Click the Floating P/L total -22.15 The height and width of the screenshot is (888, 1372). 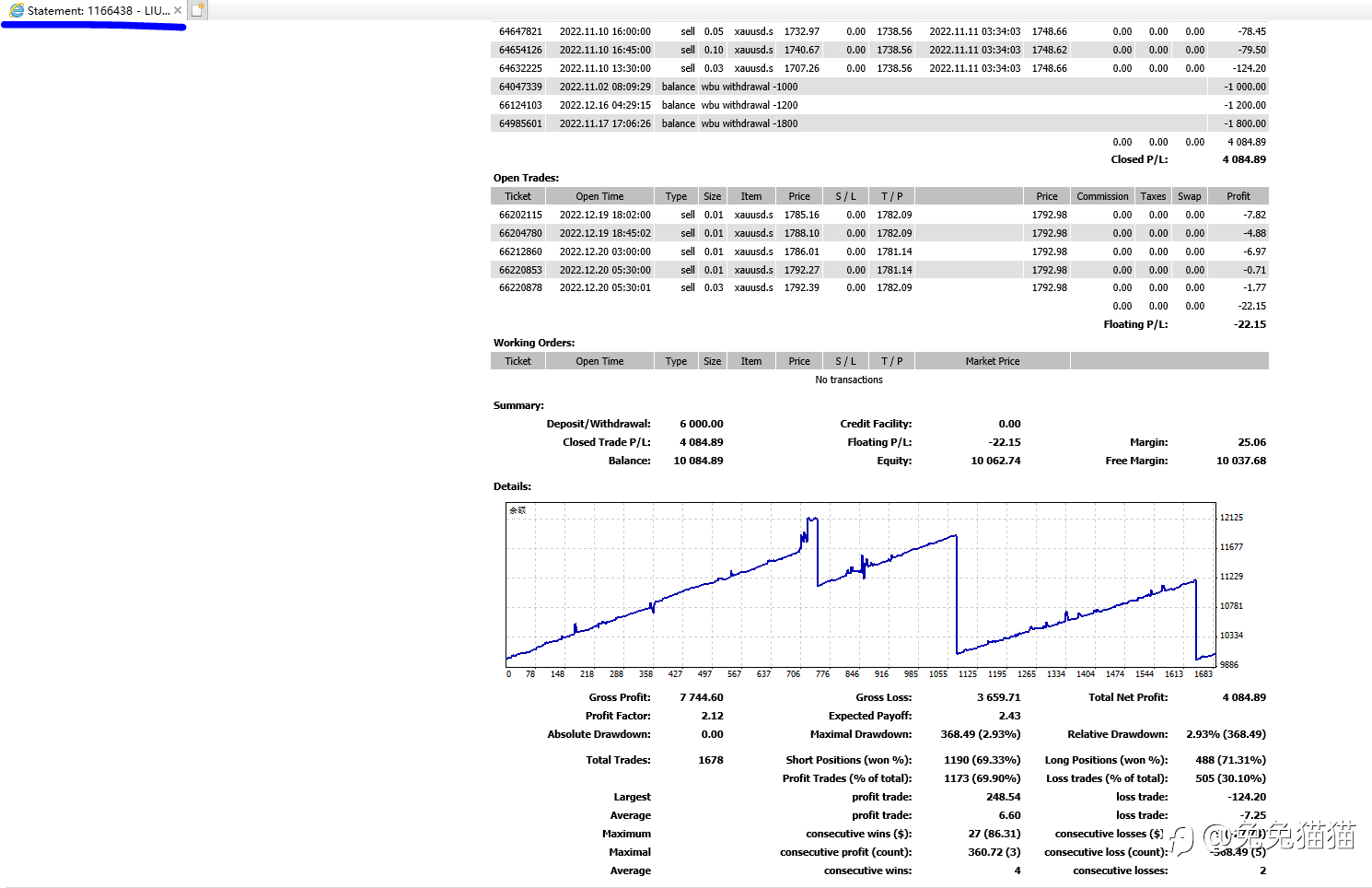coord(1250,324)
